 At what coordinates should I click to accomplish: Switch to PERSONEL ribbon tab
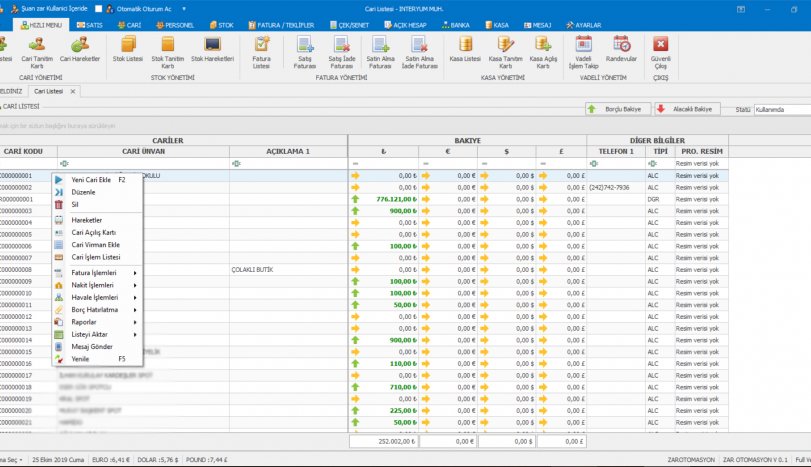[x=175, y=25]
